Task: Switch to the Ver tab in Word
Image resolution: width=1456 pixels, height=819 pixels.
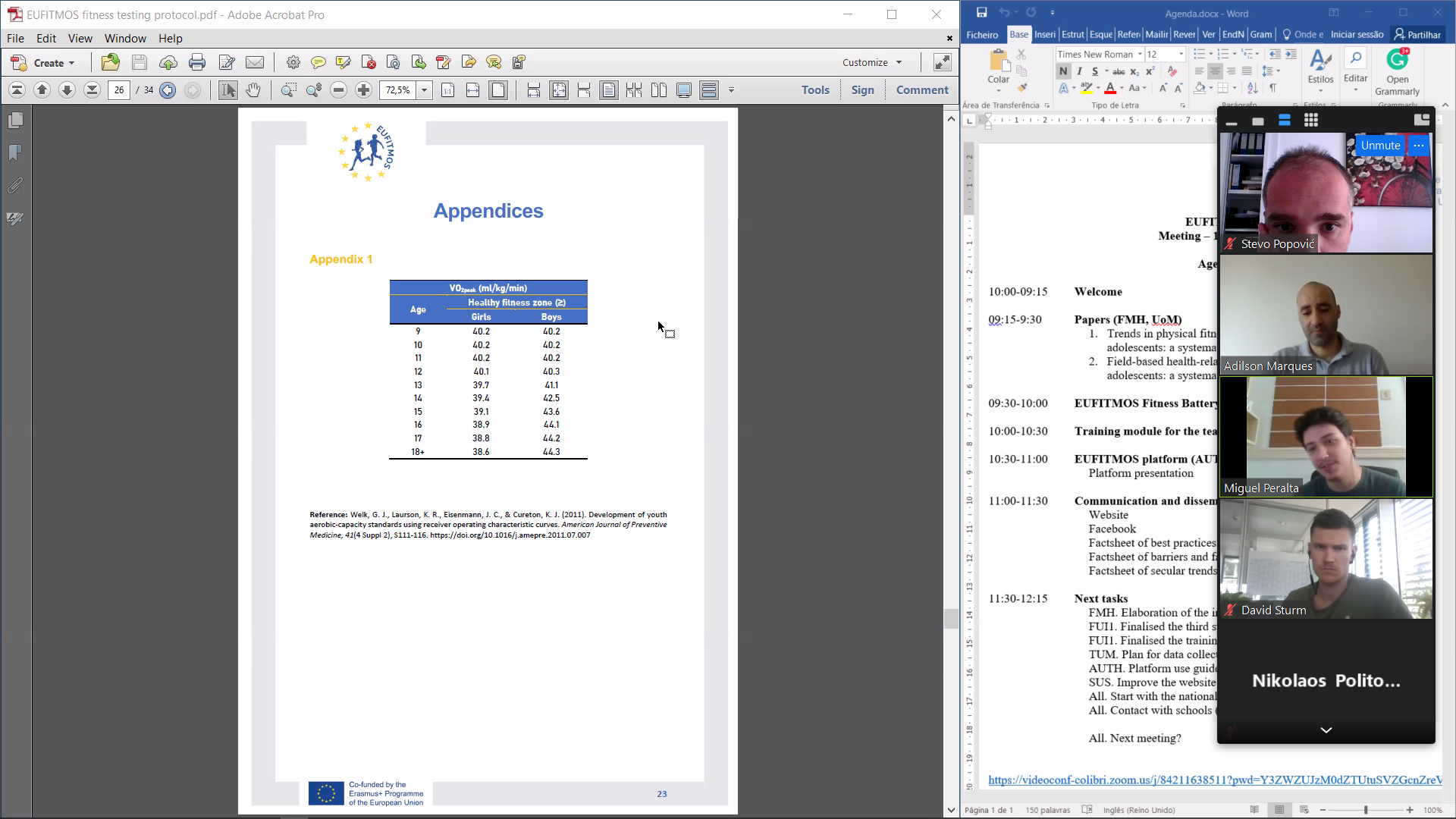Action: pos(1209,34)
